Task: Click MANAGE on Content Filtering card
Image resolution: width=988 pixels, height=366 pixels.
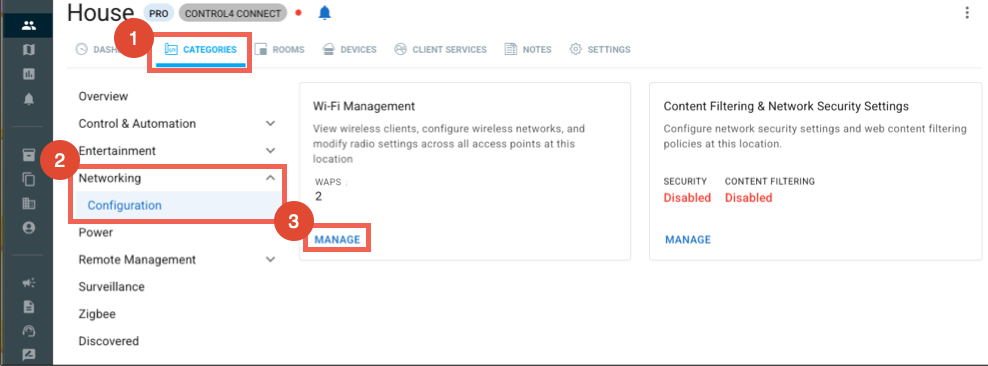Action: coord(688,239)
